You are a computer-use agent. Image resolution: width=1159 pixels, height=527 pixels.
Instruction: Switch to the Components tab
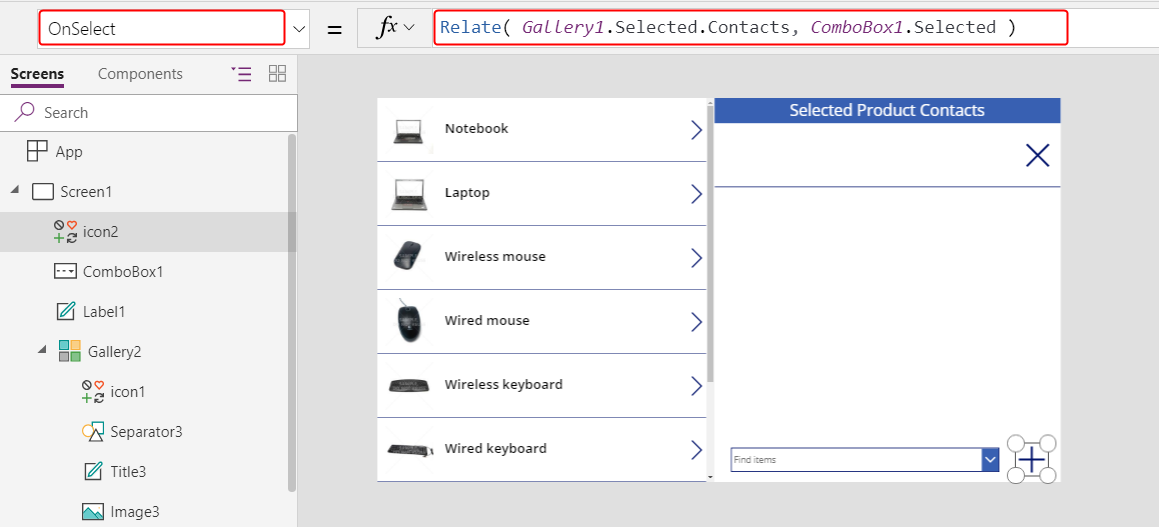140,74
